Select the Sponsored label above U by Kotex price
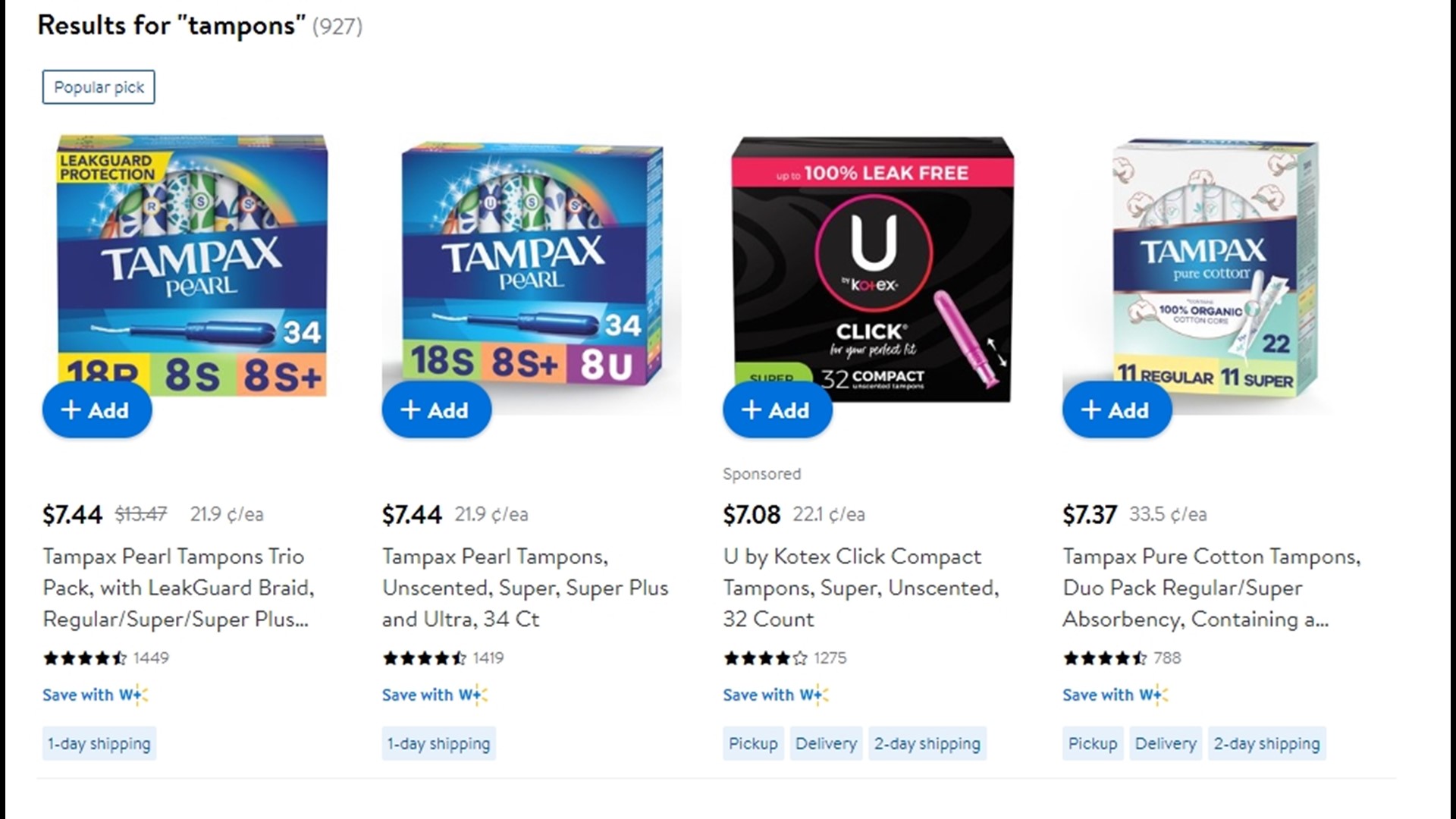This screenshot has width=1456, height=819. 762,473
